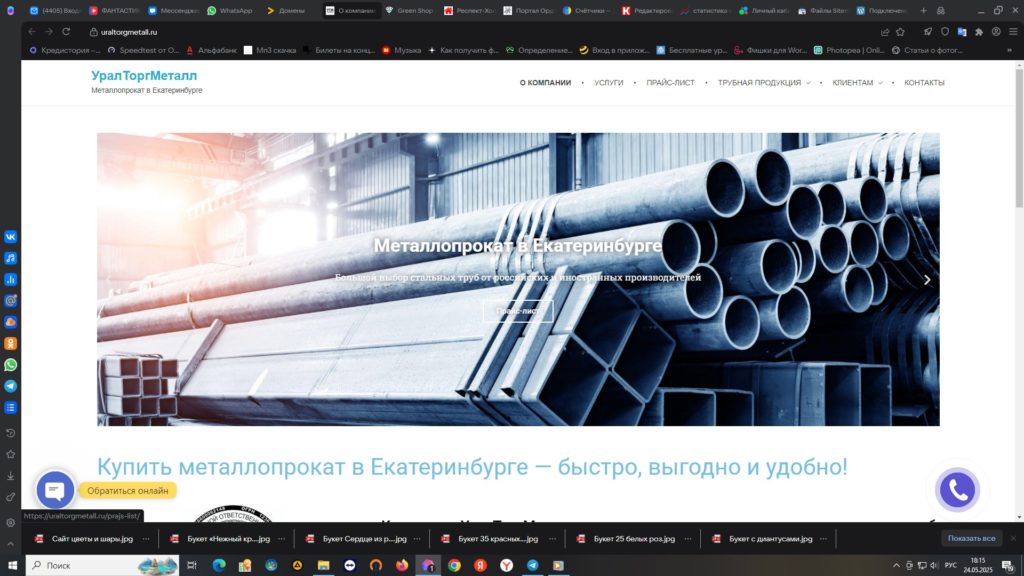Expand the Клиентам menu
1024x576 pixels.
click(x=857, y=83)
